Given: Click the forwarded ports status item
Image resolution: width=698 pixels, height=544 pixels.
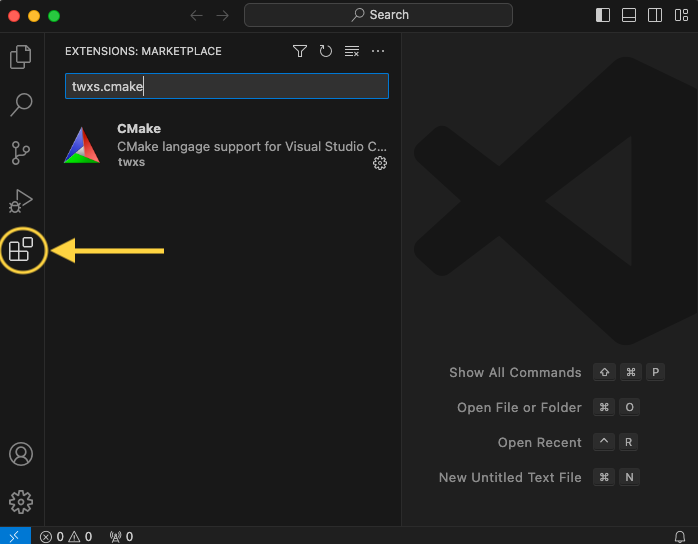Looking at the screenshot, I should 122,536.
